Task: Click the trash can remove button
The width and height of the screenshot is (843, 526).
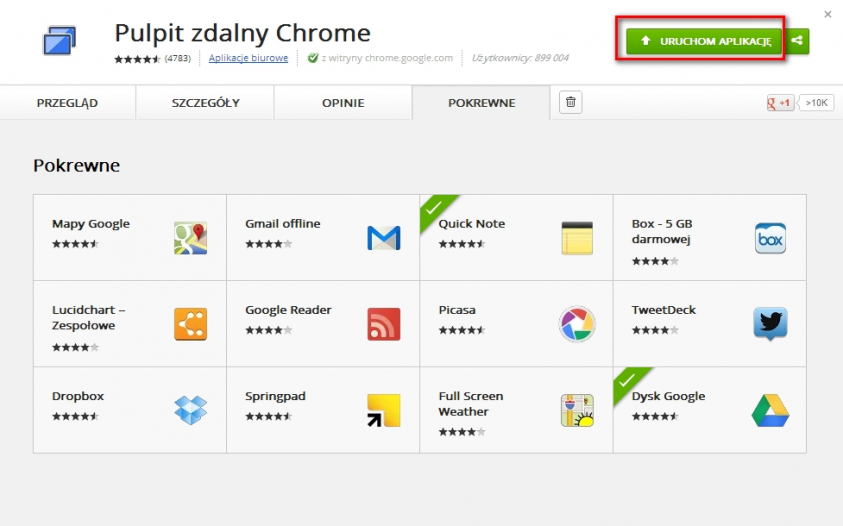Action: [x=570, y=102]
